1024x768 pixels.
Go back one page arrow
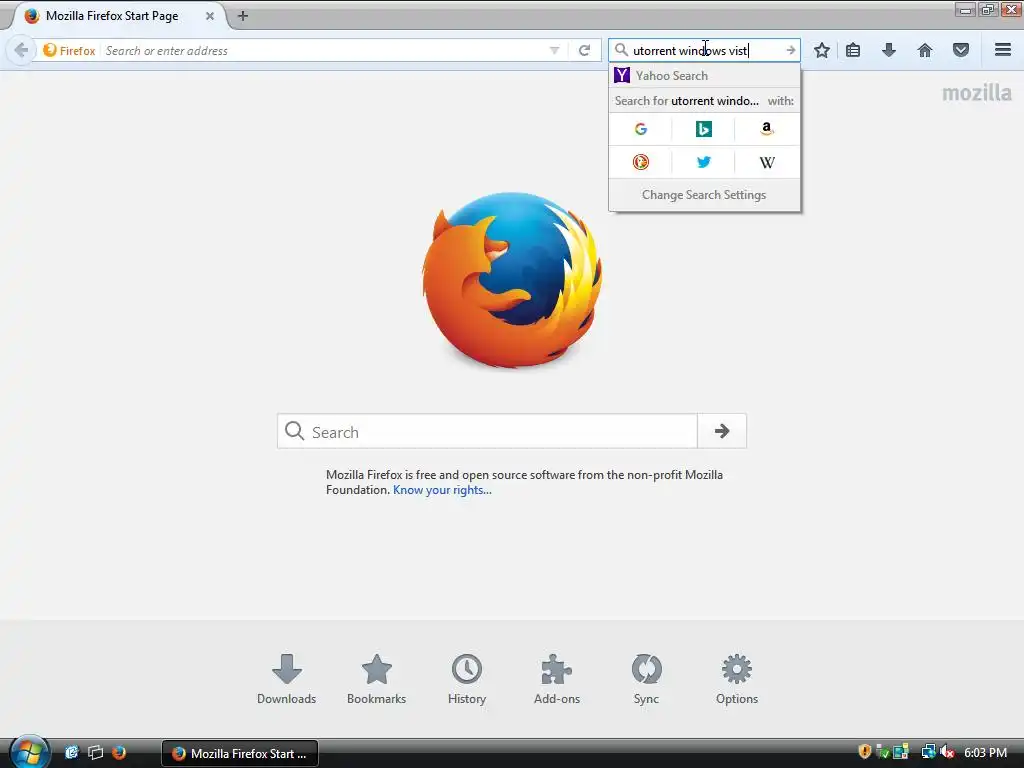click(x=21, y=50)
